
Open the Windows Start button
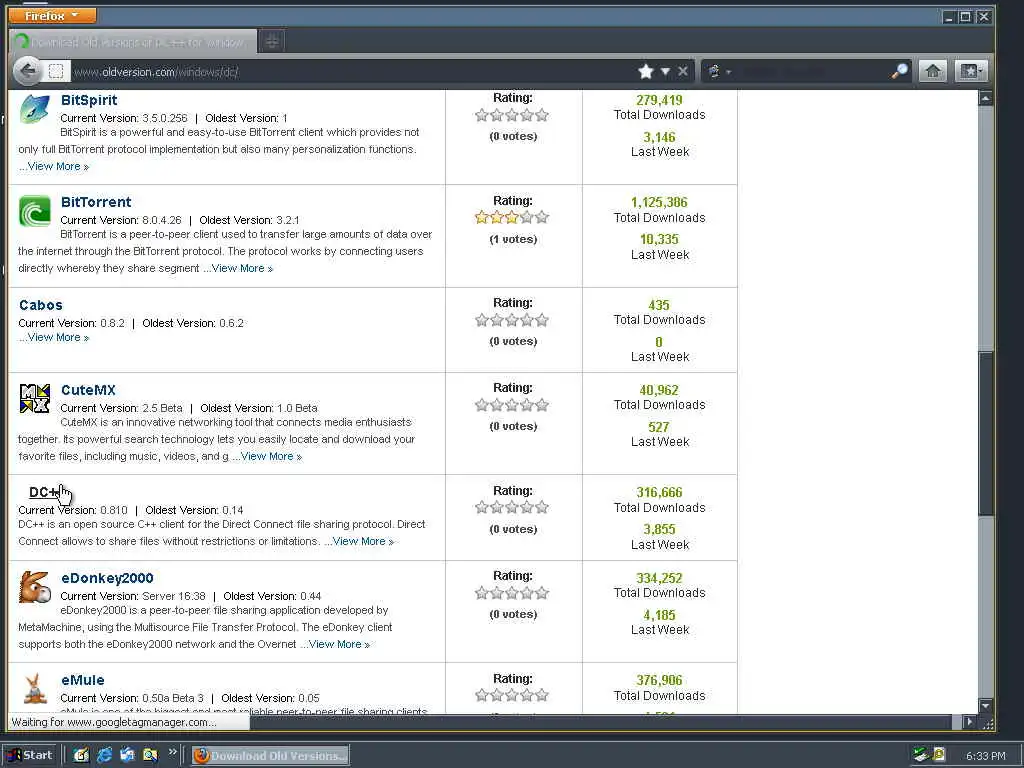coord(31,755)
